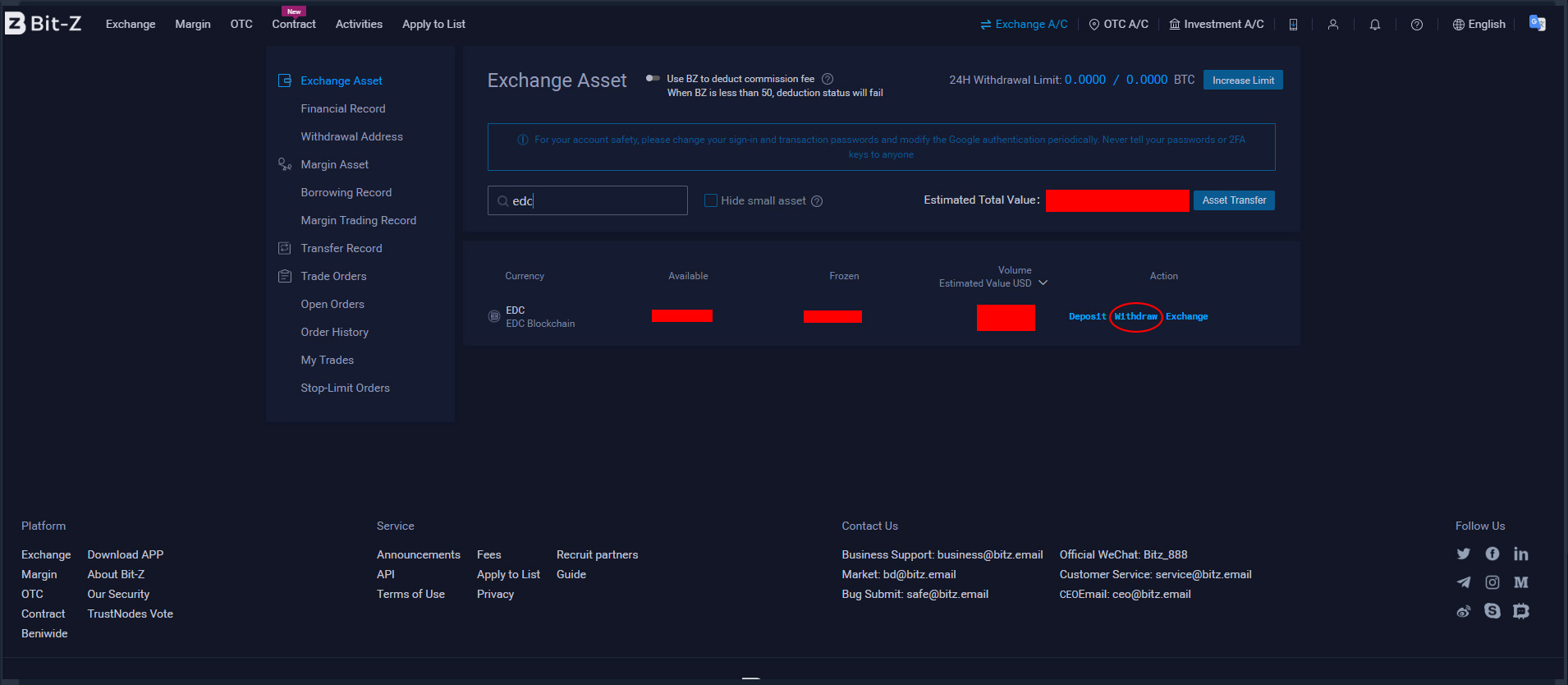Click the asset search field containing edc
The width and height of the screenshot is (1568, 685).
(x=588, y=200)
